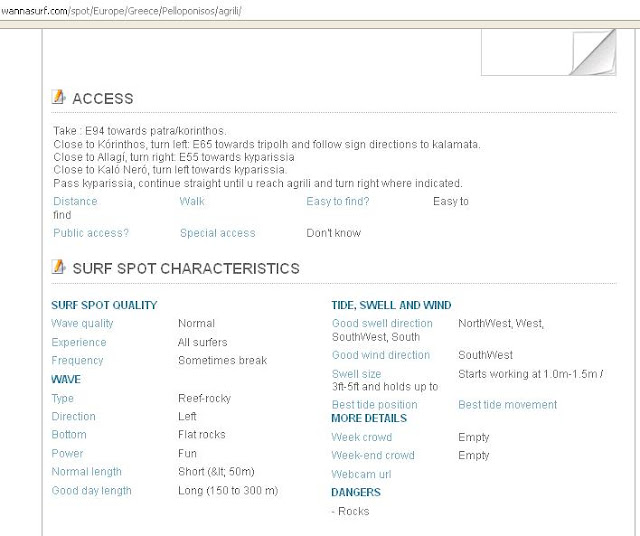Select the Experience label link
The image size is (640, 536).
coord(79,342)
